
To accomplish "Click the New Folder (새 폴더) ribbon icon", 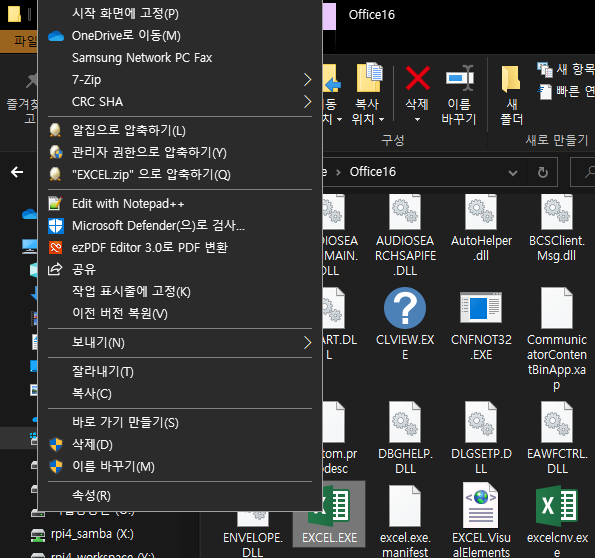I will 511,79.
